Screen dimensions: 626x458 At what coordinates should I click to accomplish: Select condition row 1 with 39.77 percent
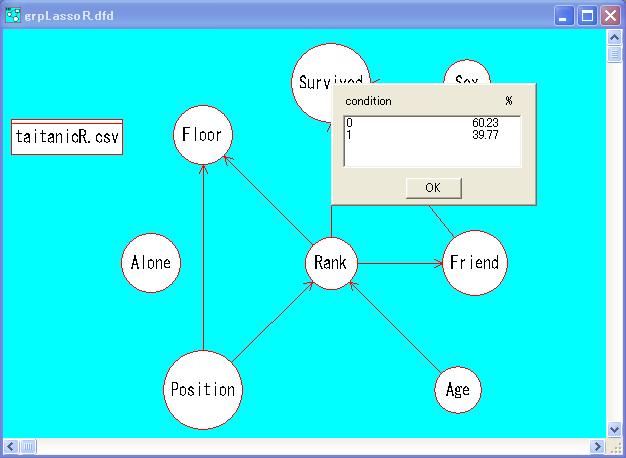[432, 134]
